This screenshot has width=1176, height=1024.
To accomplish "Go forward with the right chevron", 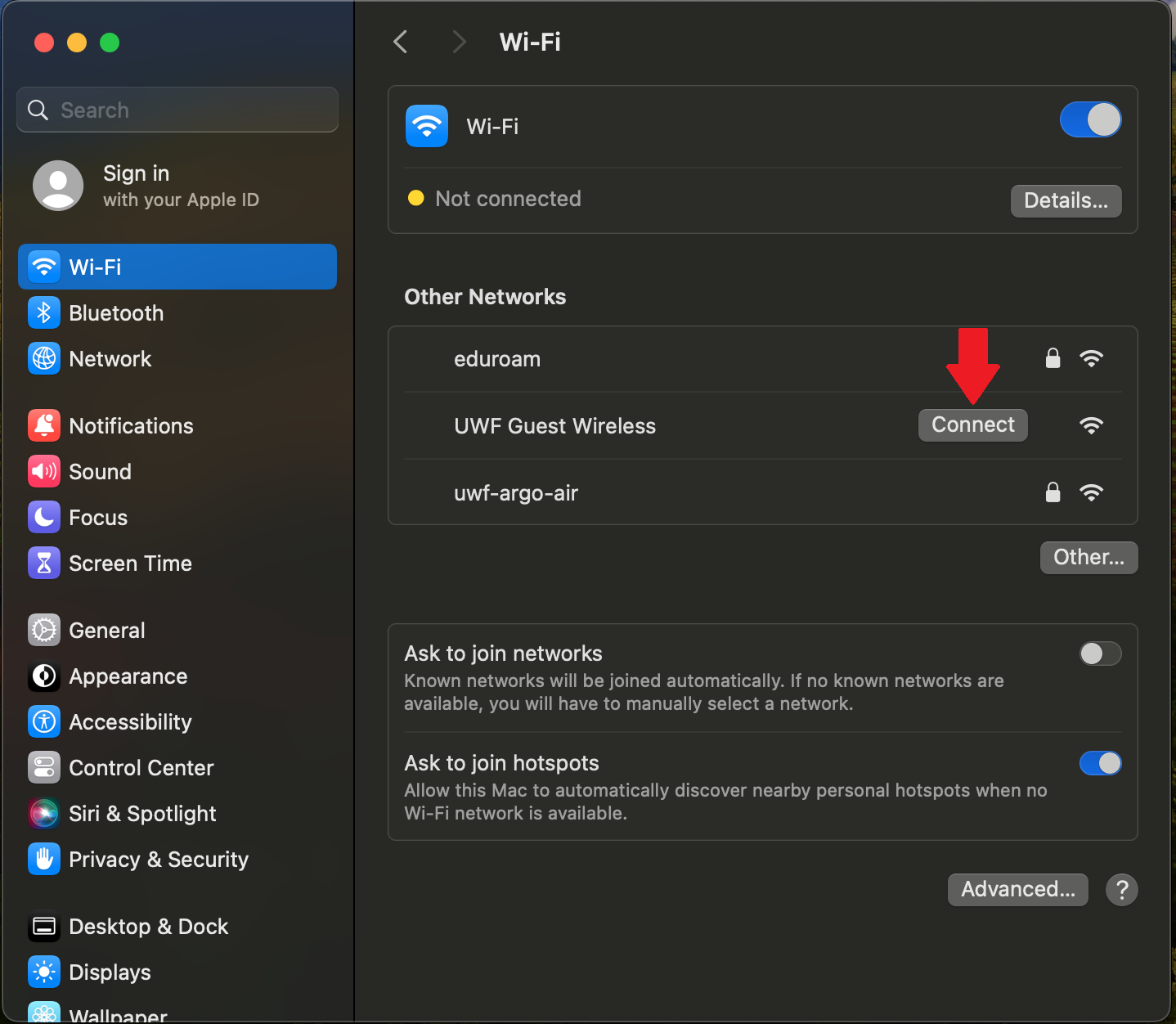I will coord(459,42).
